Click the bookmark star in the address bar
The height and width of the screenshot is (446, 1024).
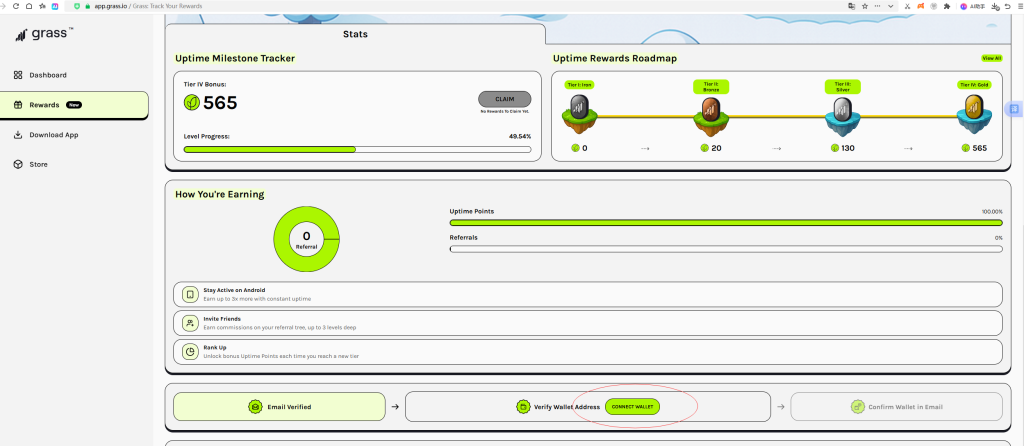[865, 6]
